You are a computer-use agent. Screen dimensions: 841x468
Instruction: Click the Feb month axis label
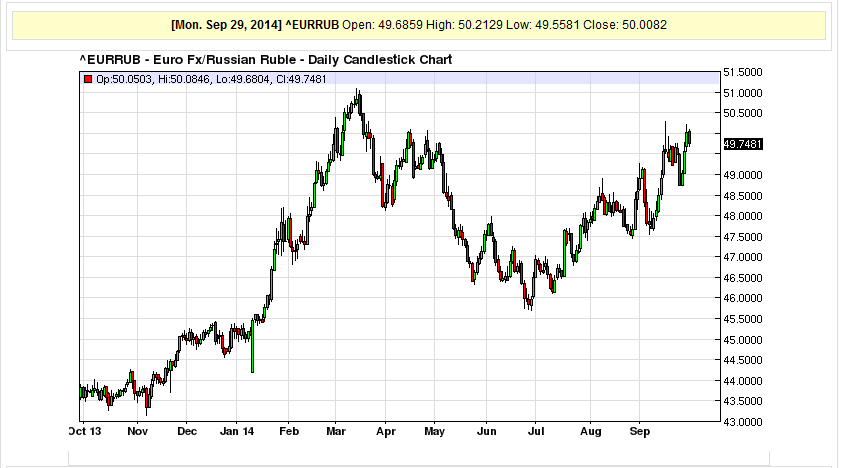tap(287, 434)
